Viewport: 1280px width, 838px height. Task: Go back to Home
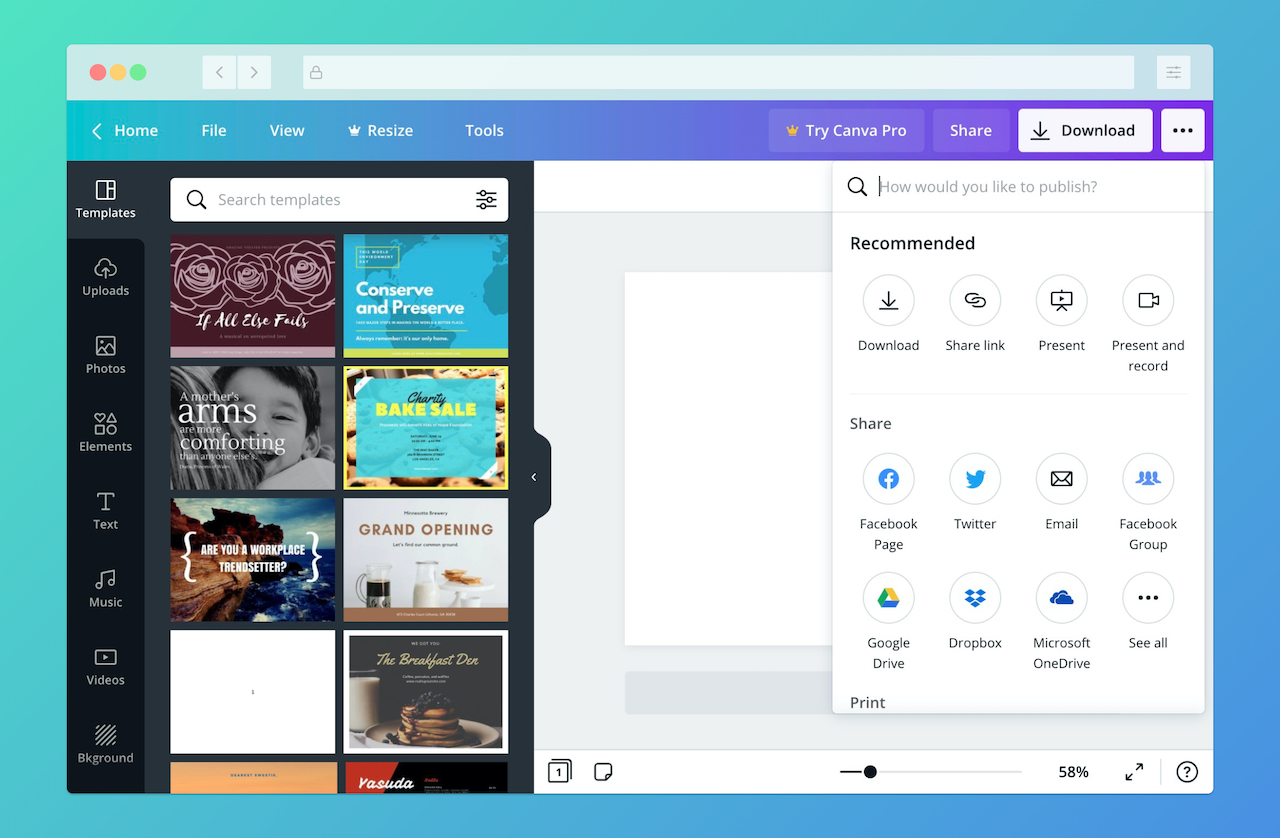(x=125, y=130)
